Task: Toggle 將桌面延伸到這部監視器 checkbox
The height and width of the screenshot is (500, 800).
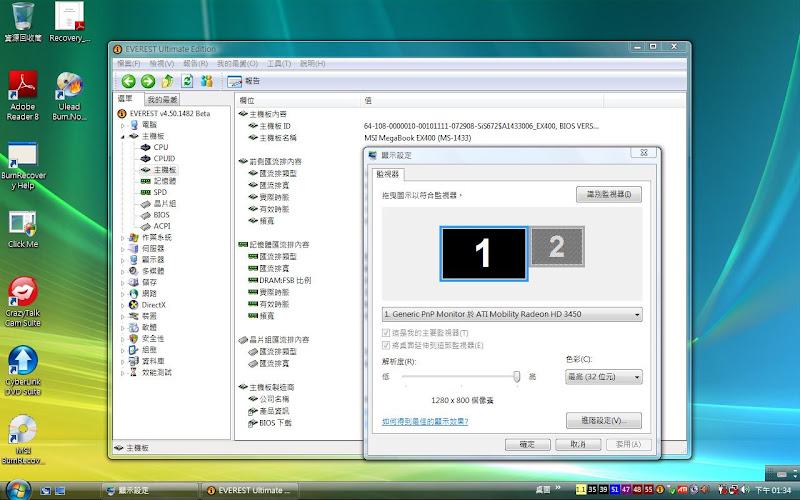Action: point(386,345)
